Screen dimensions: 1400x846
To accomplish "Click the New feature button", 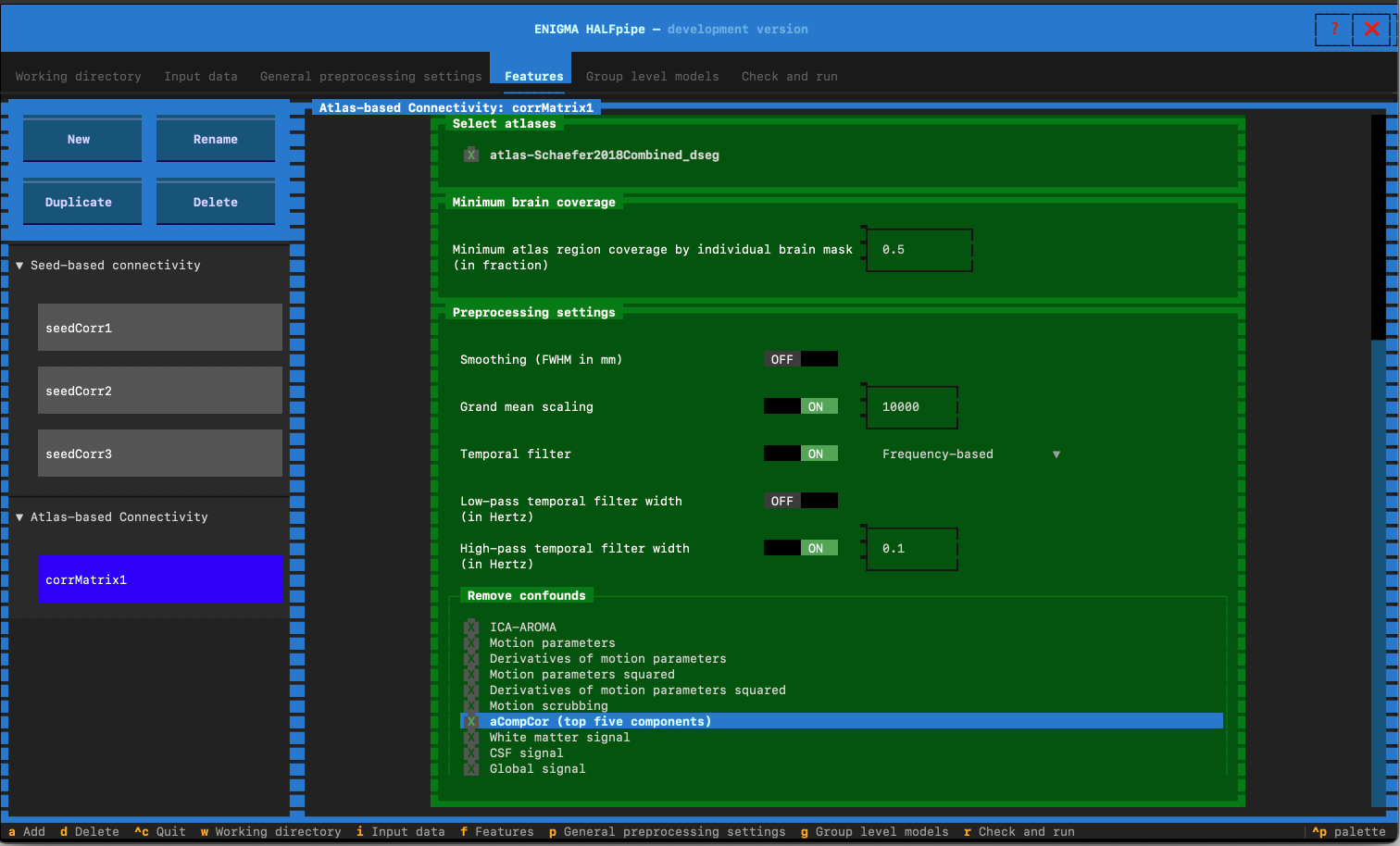I will 82,139.
